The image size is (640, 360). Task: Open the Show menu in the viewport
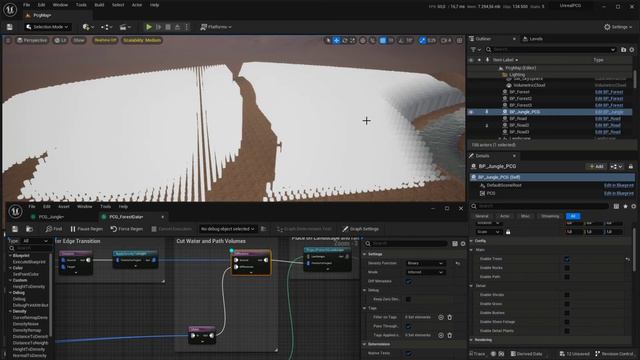(79, 40)
